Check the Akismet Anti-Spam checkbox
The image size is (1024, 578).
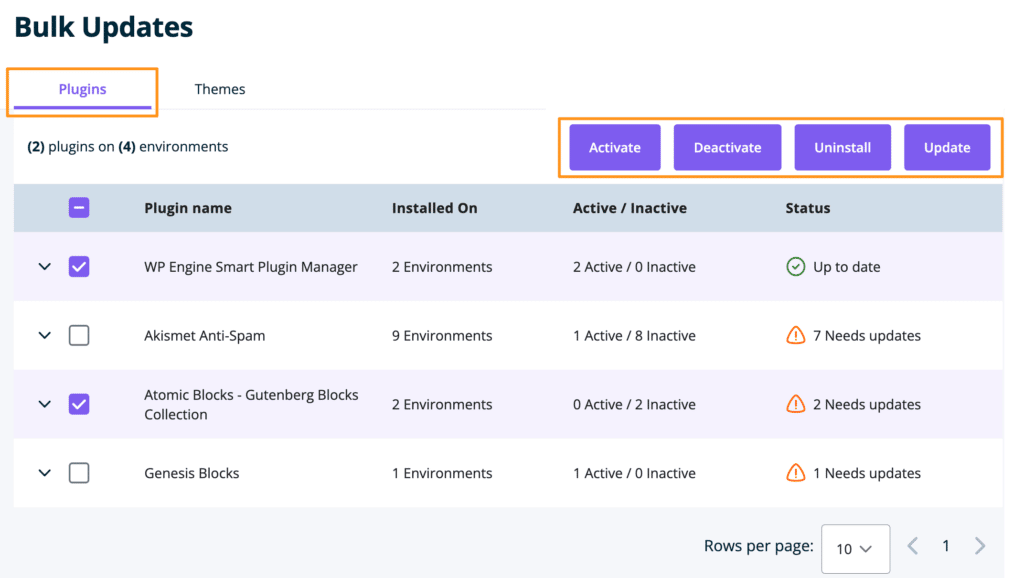(79, 336)
